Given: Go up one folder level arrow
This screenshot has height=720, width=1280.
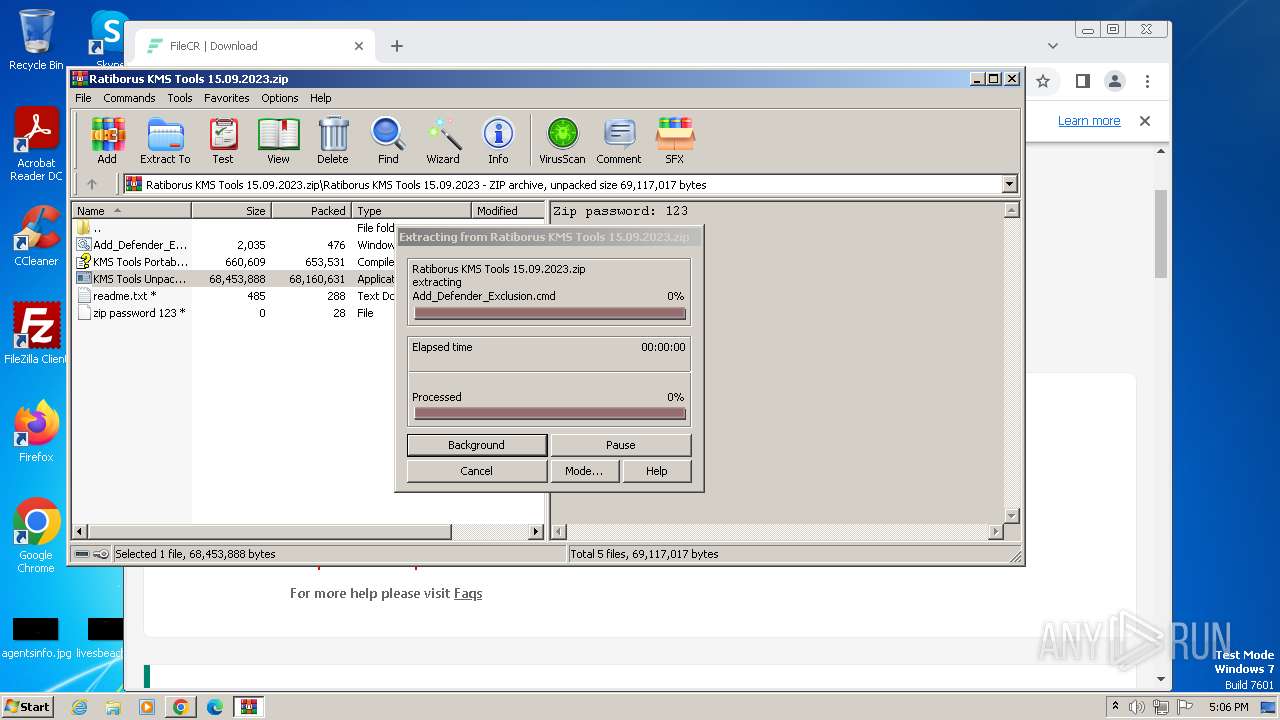Looking at the screenshot, I should tap(92, 184).
